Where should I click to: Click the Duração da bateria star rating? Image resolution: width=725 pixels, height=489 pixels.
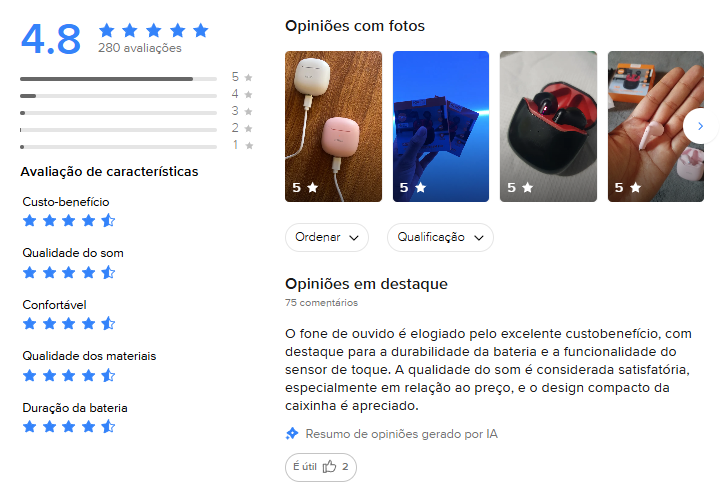[x=69, y=426]
